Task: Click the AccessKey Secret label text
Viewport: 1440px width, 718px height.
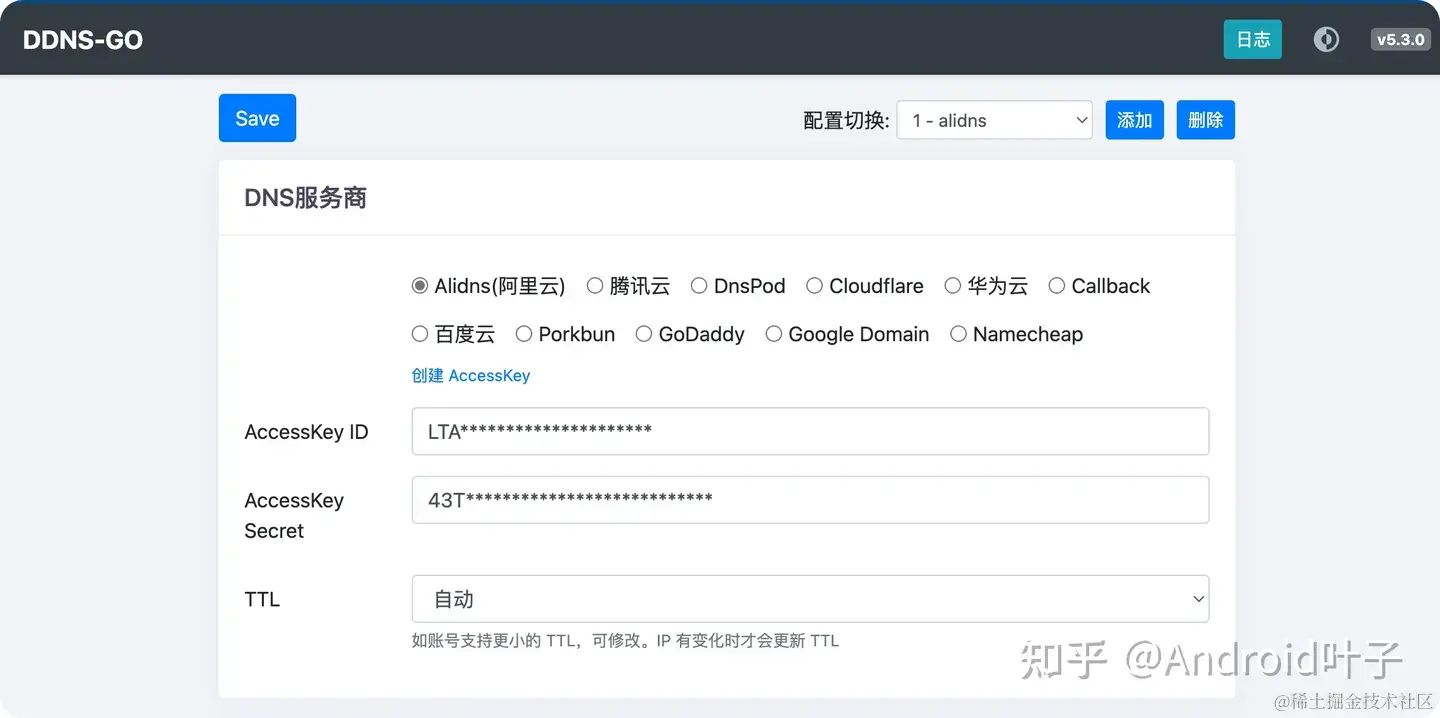Action: (x=294, y=515)
